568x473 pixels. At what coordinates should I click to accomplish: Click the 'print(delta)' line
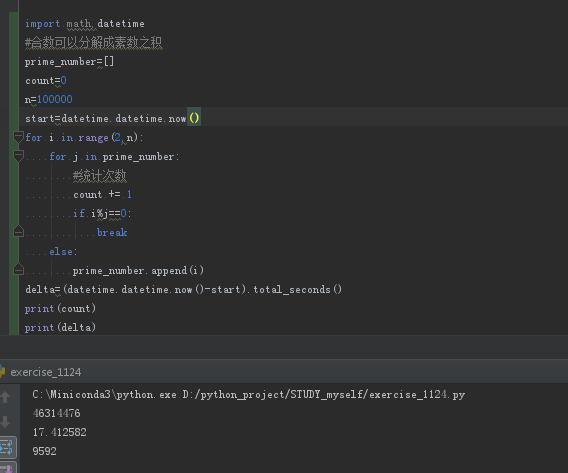(x=60, y=327)
